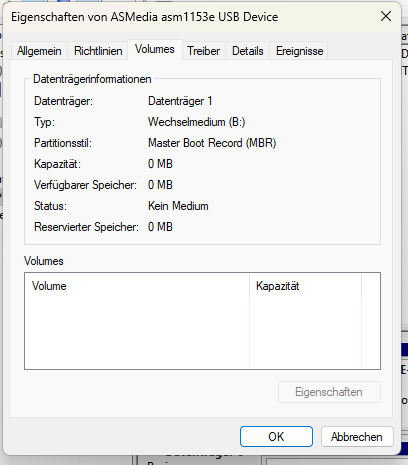Click the Abbrechen button

pyautogui.click(x=357, y=436)
